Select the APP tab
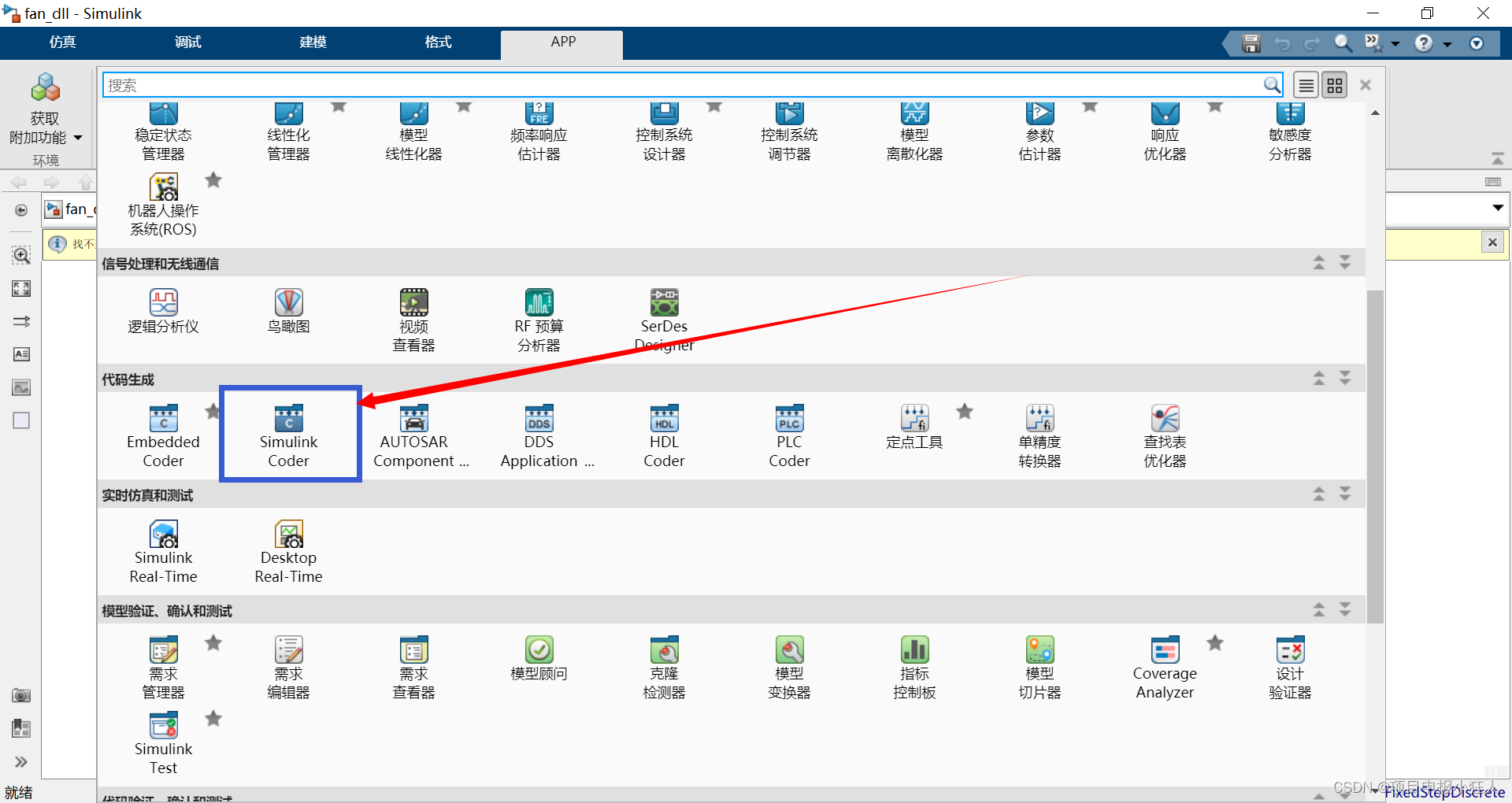This screenshot has width=1512, height=803. 563,43
